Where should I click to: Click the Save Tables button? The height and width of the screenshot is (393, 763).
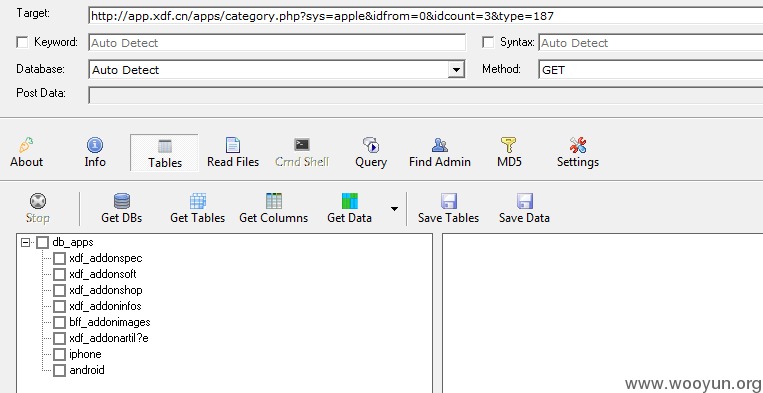pos(448,209)
